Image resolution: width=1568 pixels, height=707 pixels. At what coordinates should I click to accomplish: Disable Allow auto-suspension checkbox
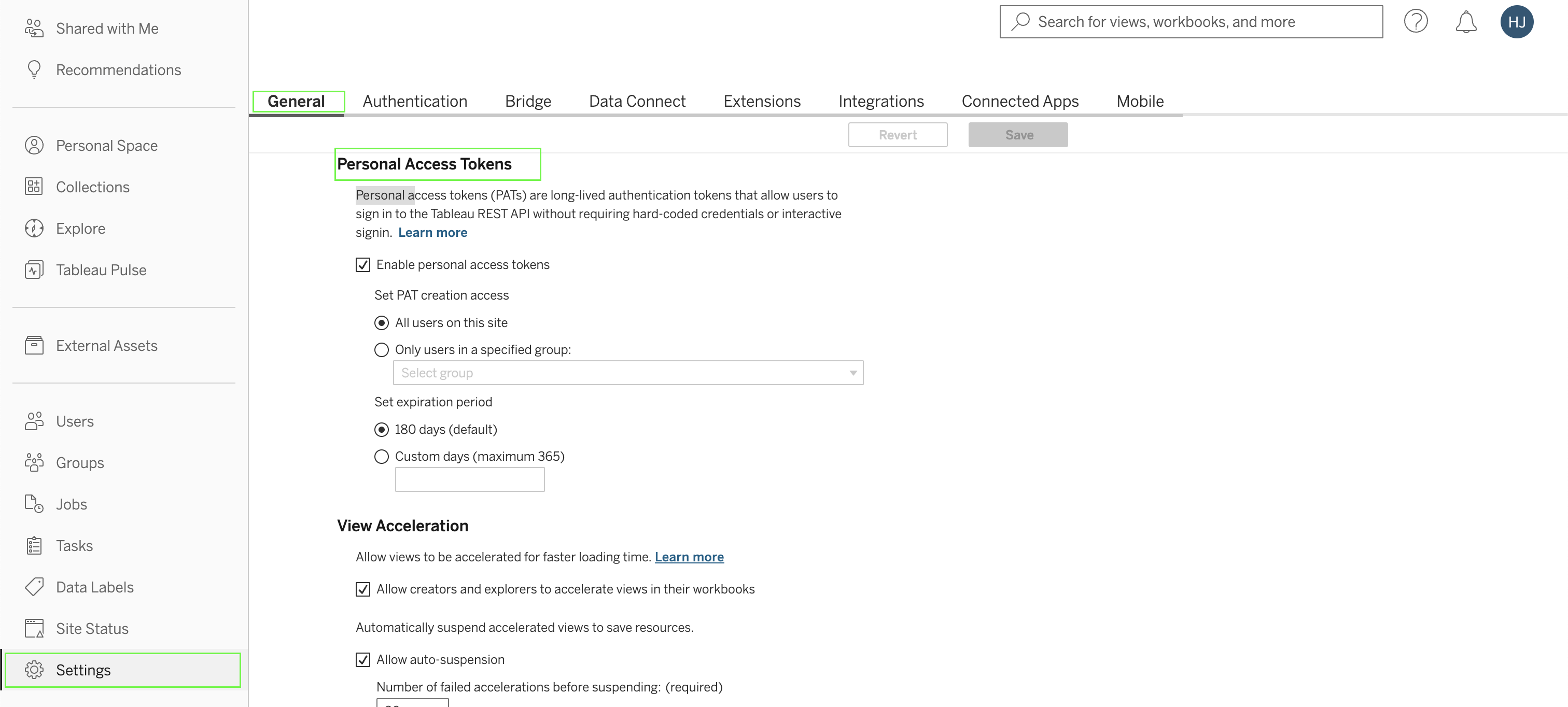[x=363, y=659]
